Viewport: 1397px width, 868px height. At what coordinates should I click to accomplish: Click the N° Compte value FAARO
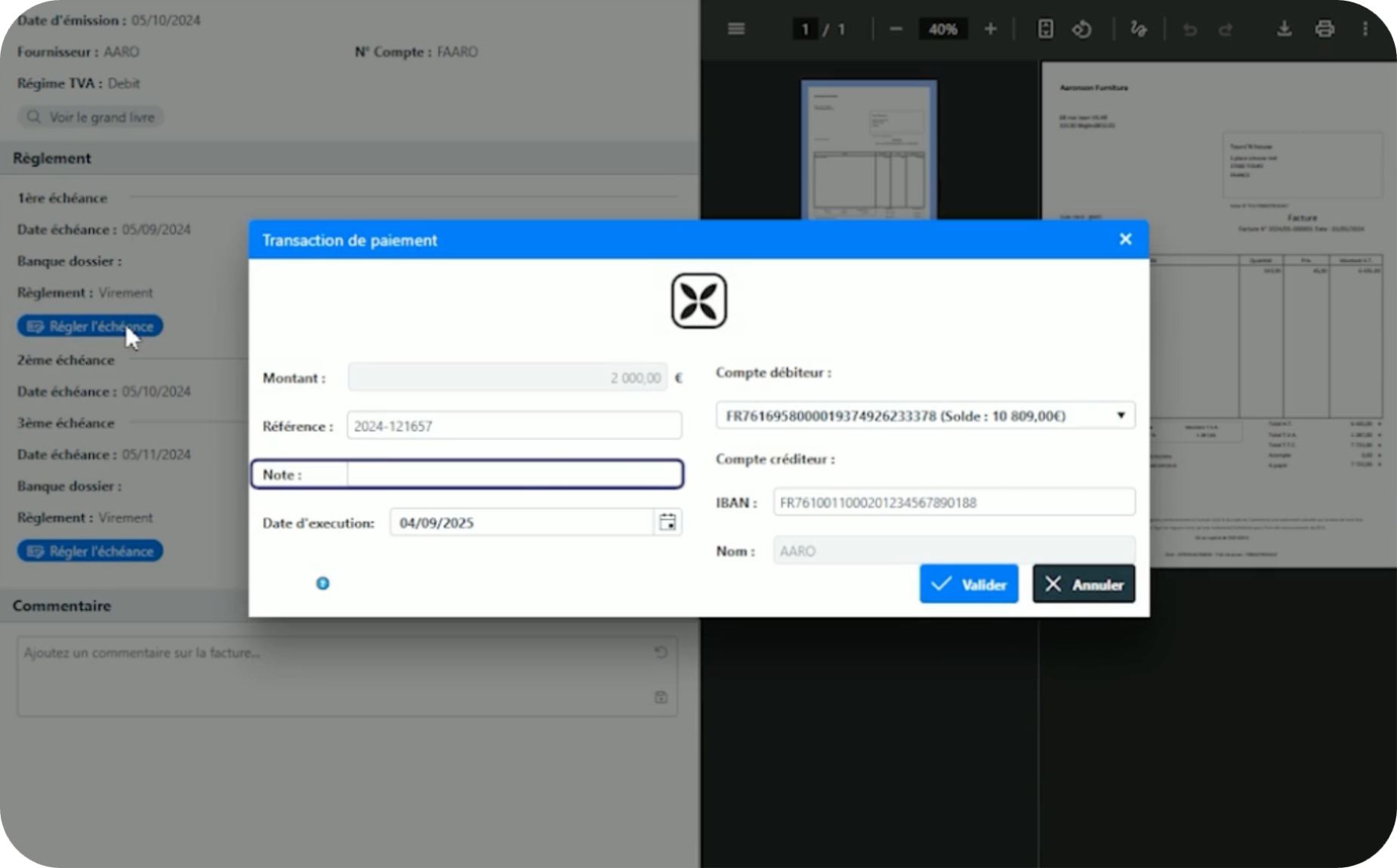458,52
